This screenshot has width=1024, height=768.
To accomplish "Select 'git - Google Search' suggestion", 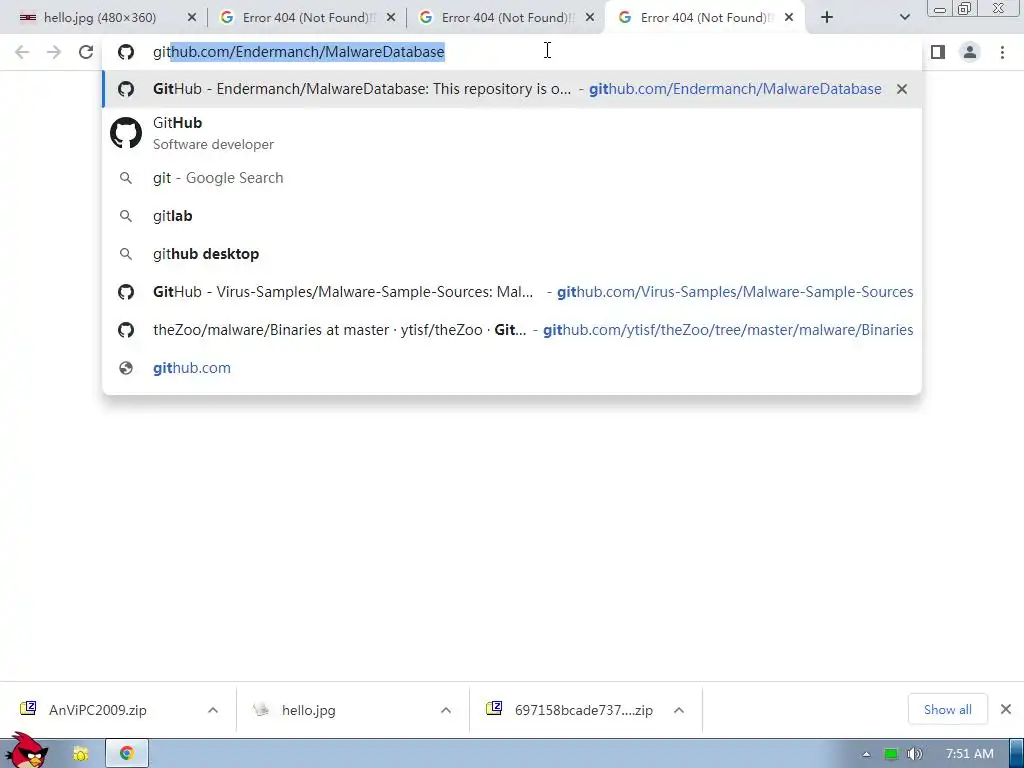I will (512, 178).
